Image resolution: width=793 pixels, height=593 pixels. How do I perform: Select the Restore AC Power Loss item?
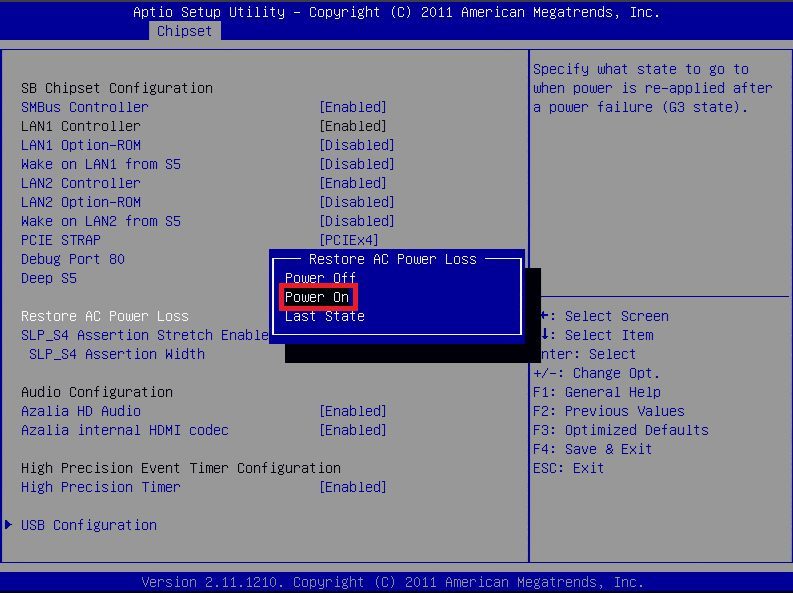(x=105, y=316)
